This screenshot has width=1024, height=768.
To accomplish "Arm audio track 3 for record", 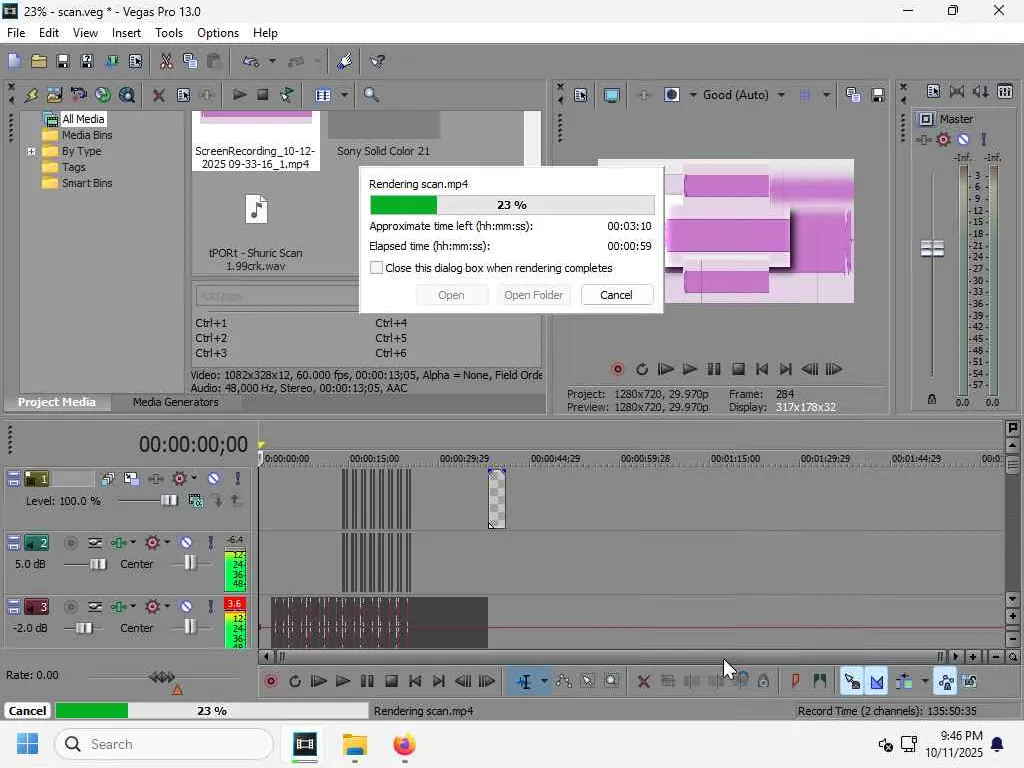I will coord(71,607).
